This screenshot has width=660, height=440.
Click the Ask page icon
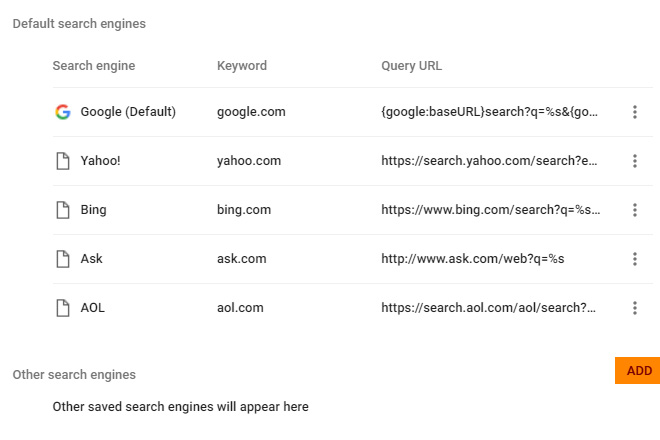point(63,259)
